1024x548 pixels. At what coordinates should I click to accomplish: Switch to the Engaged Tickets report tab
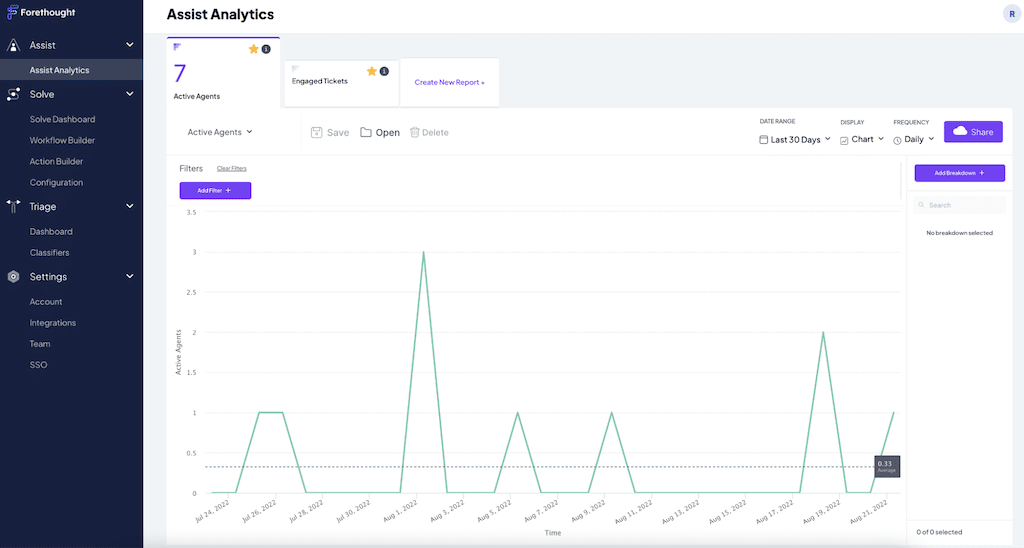(321, 81)
